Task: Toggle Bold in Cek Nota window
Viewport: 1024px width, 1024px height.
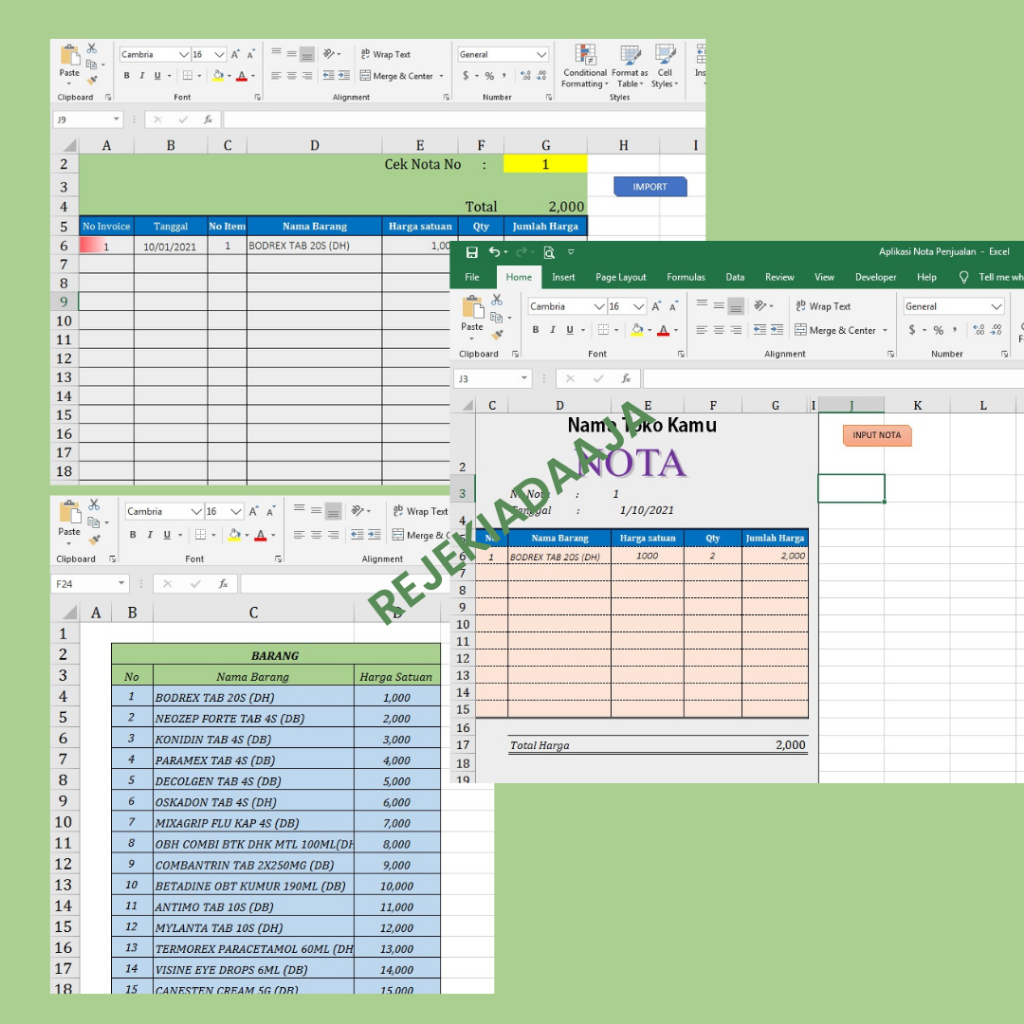Action: coord(127,76)
